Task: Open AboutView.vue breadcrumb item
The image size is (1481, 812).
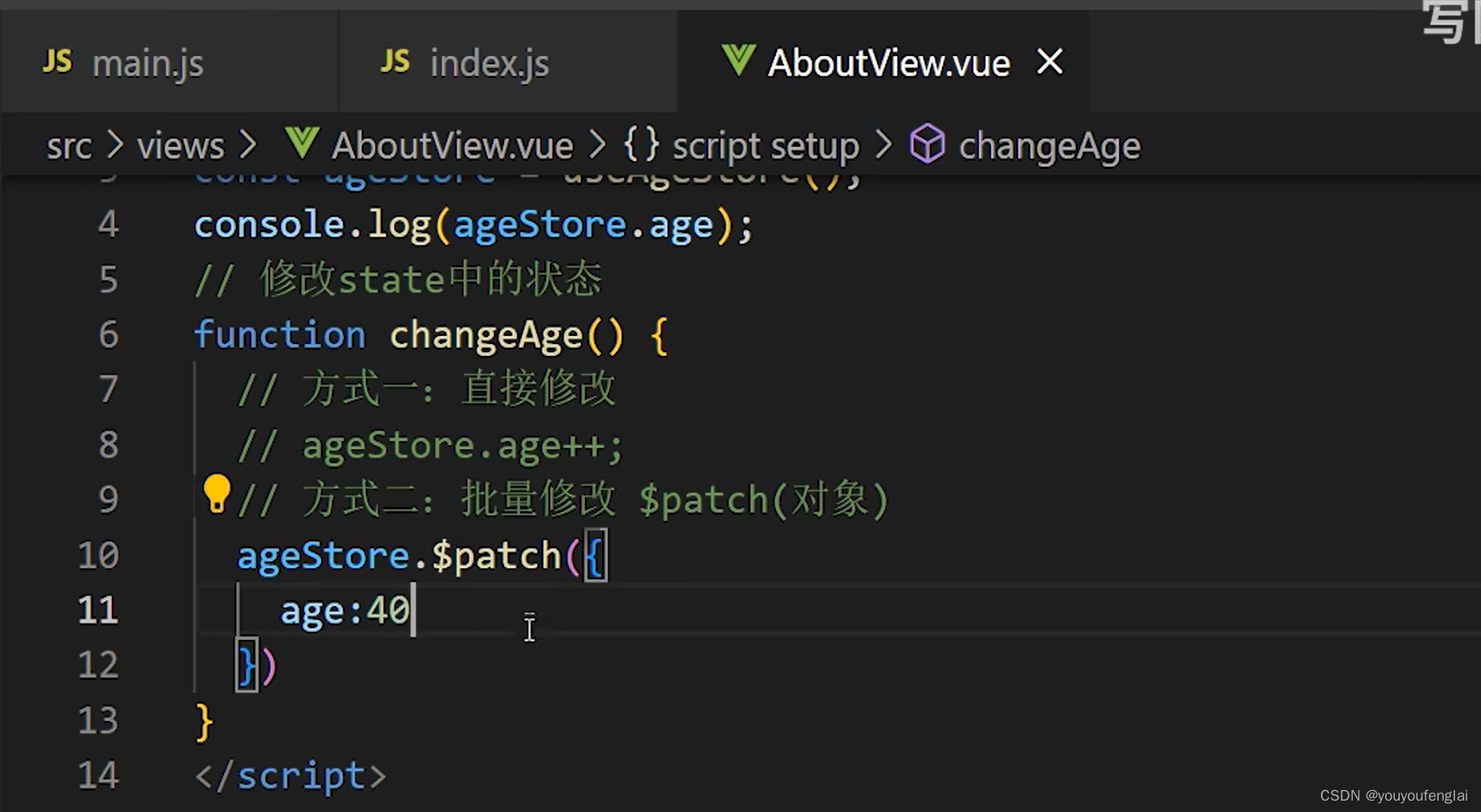Action: point(452,146)
